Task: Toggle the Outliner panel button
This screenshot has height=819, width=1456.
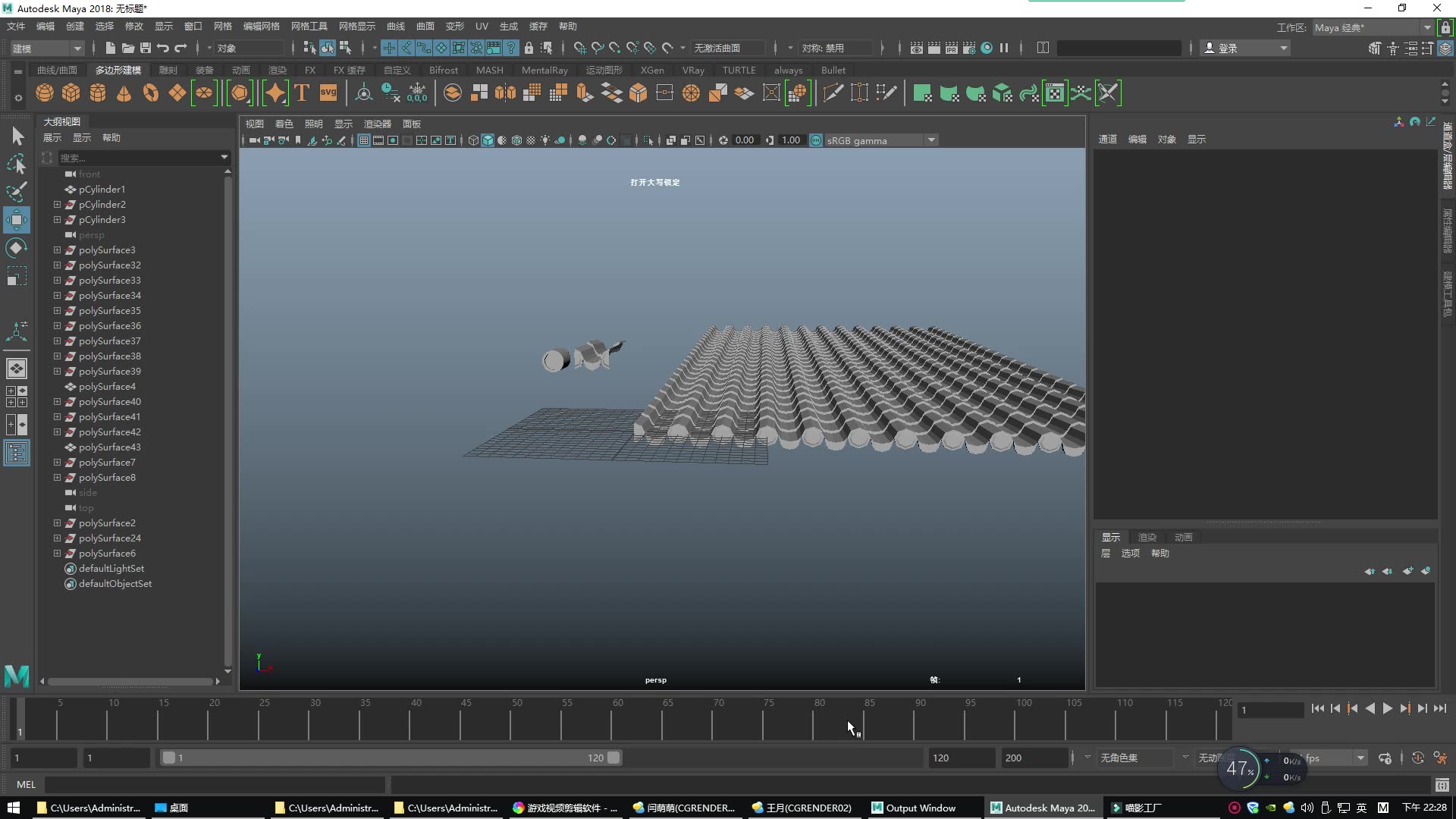Action: (16, 453)
